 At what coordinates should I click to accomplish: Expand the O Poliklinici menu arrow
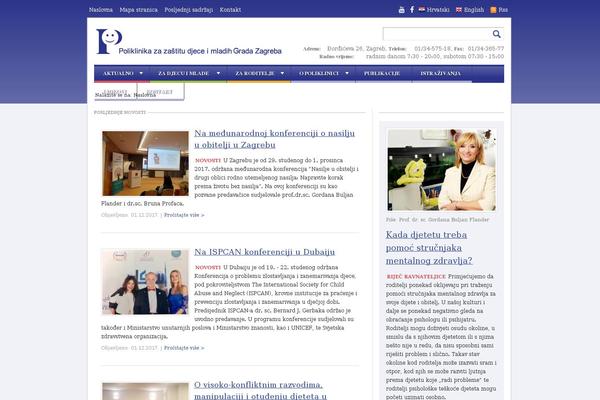[x=347, y=73]
